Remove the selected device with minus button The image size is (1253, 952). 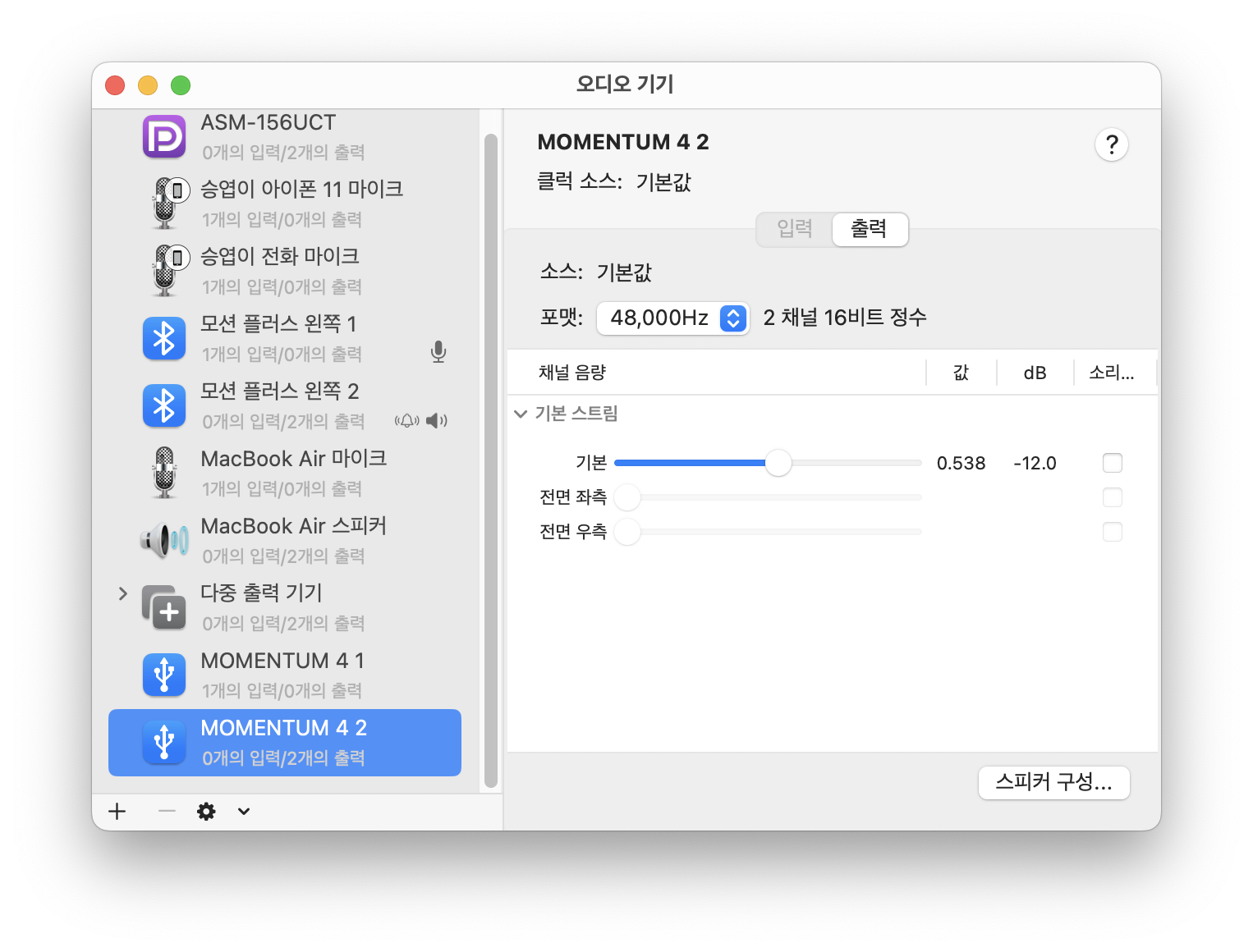pos(167,812)
